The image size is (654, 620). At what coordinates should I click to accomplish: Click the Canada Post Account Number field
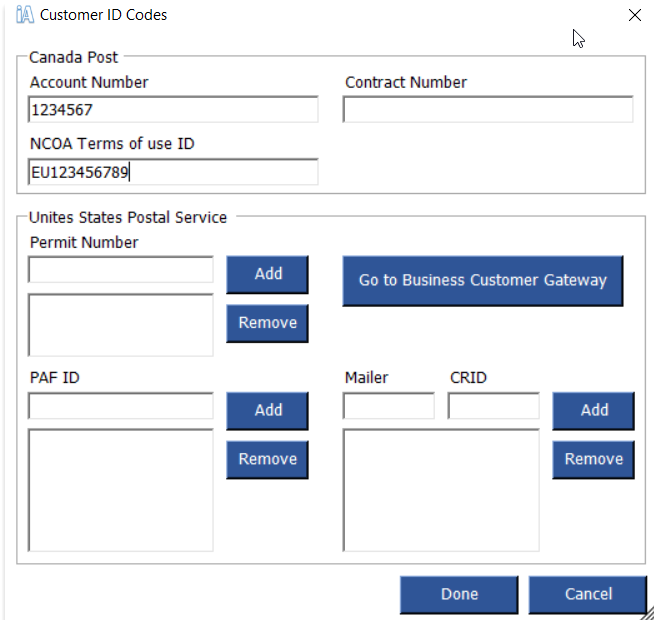pyautogui.click(x=173, y=110)
